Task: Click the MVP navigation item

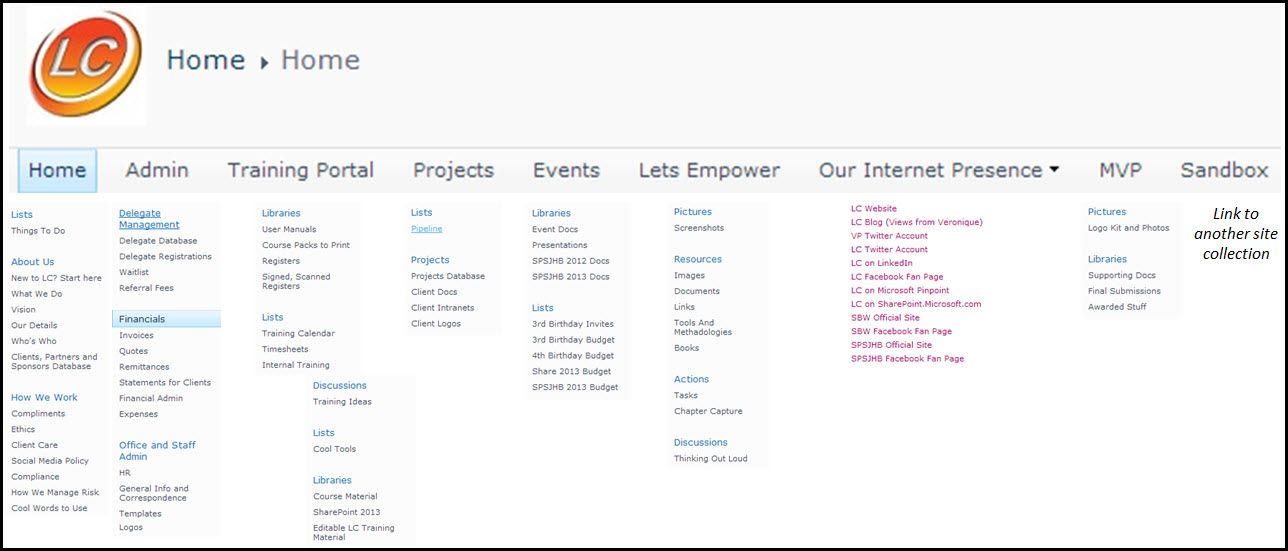Action: pos(1120,171)
